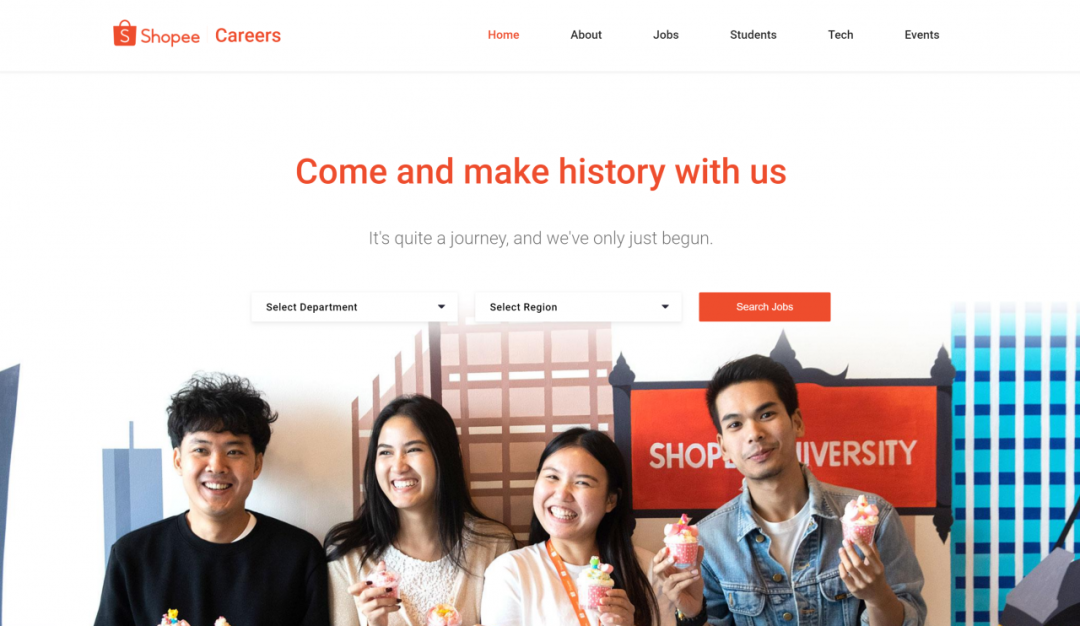1080x626 pixels.
Task: Open the Events page
Action: (x=922, y=34)
